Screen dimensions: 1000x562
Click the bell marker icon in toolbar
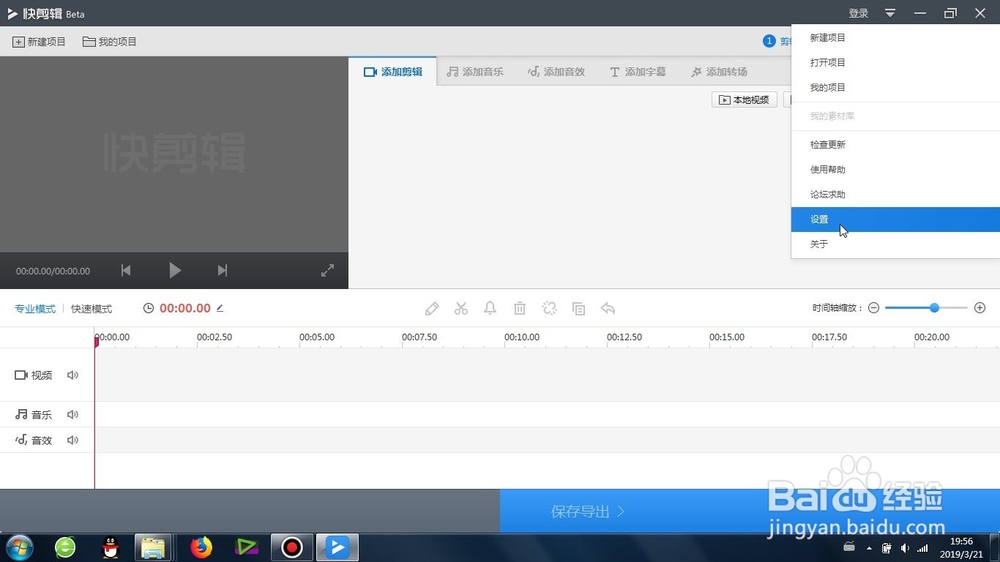click(490, 309)
